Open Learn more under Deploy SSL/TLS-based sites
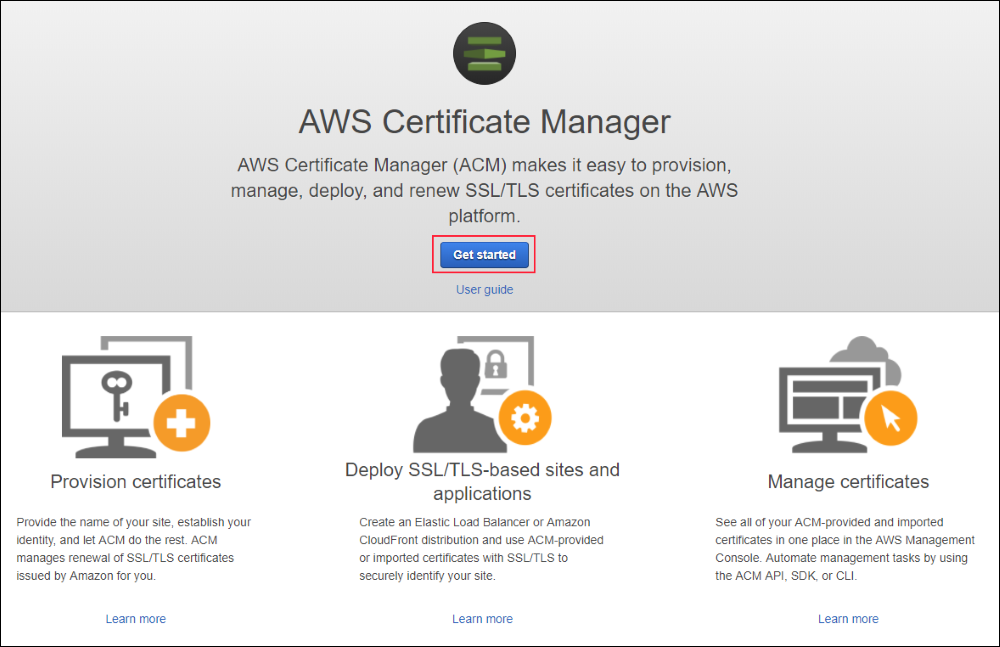Viewport: 1000px width, 647px height. click(x=482, y=619)
